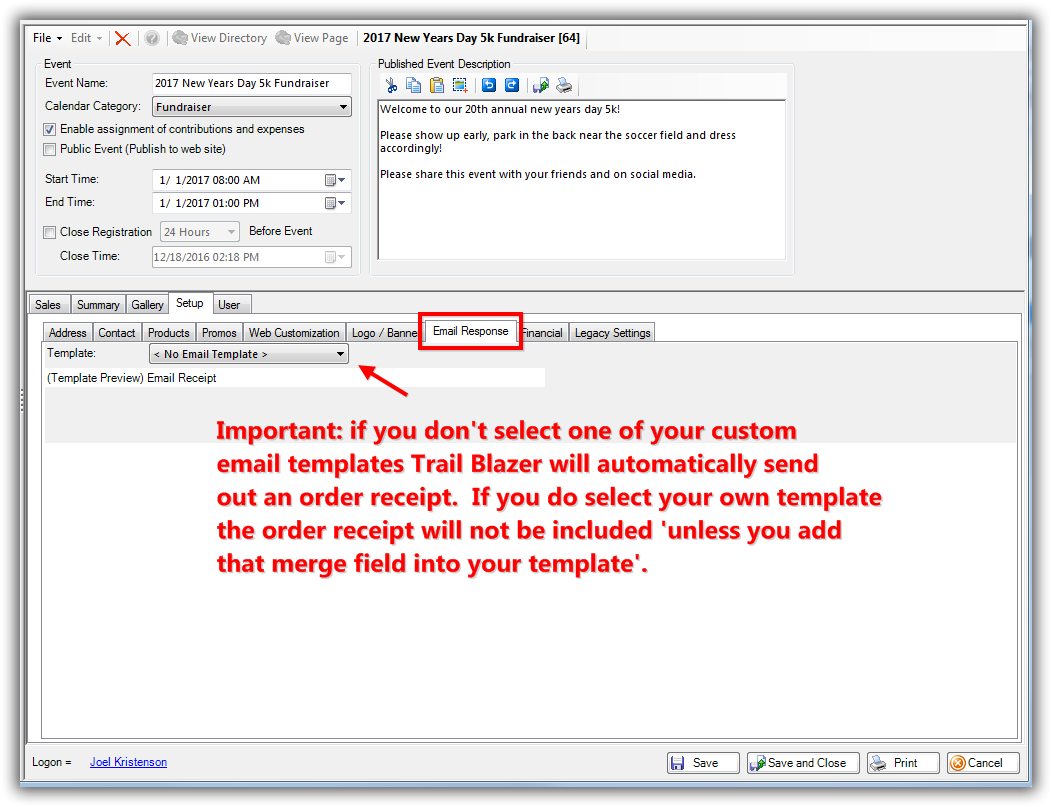Click the Redo arrow icon
Image resolution: width=1052 pixels, height=807 pixels.
click(x=511, y=86)
